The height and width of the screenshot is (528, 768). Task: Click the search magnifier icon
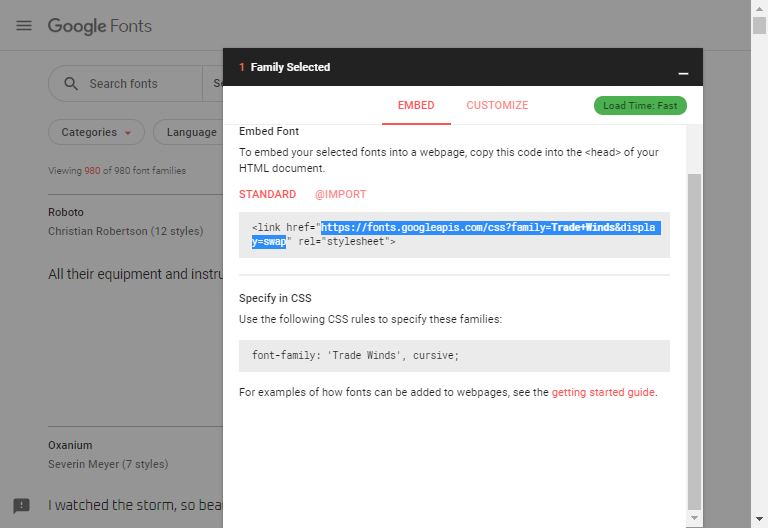[71, 84]
